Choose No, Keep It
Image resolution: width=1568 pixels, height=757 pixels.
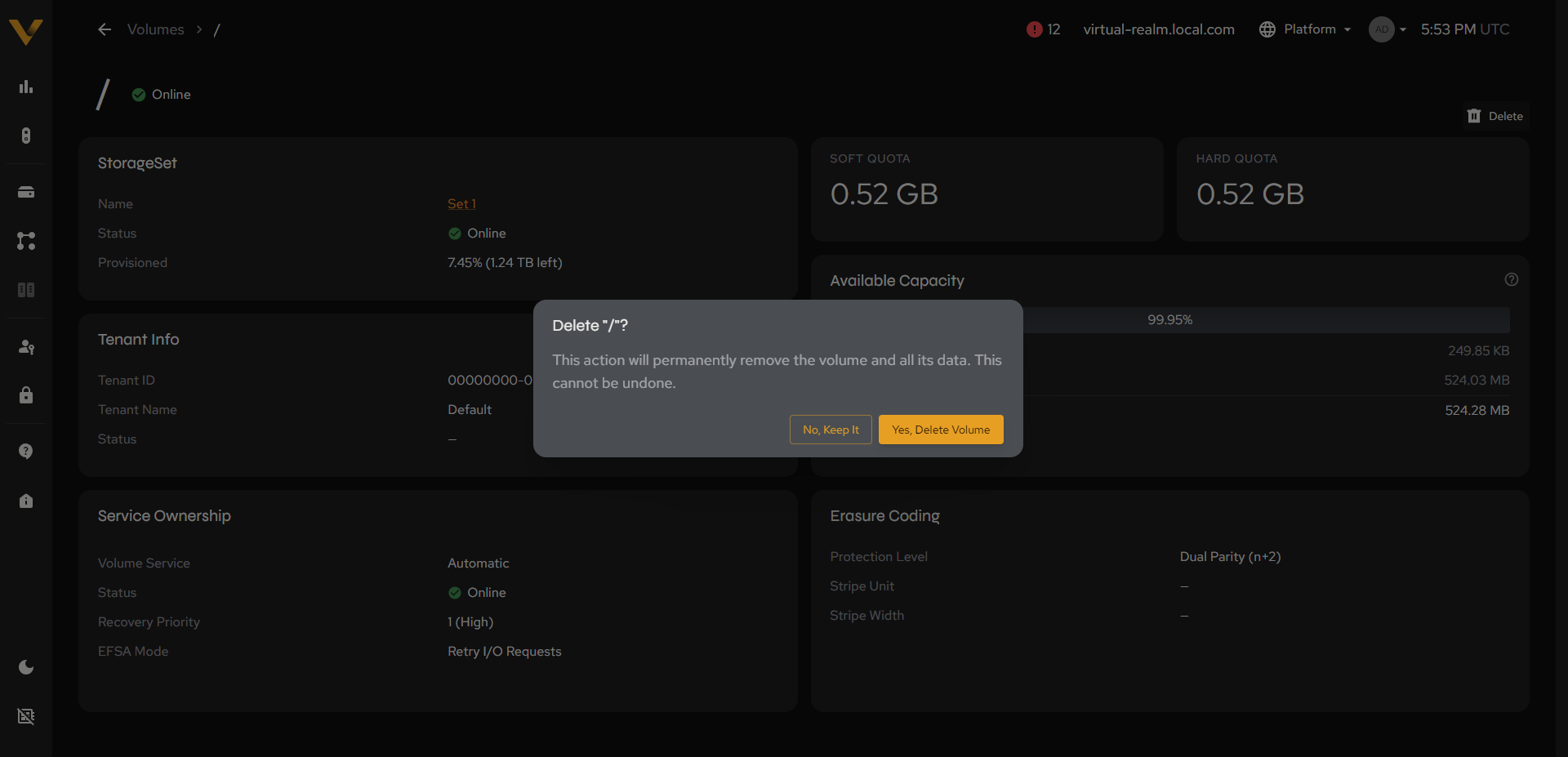831,430
